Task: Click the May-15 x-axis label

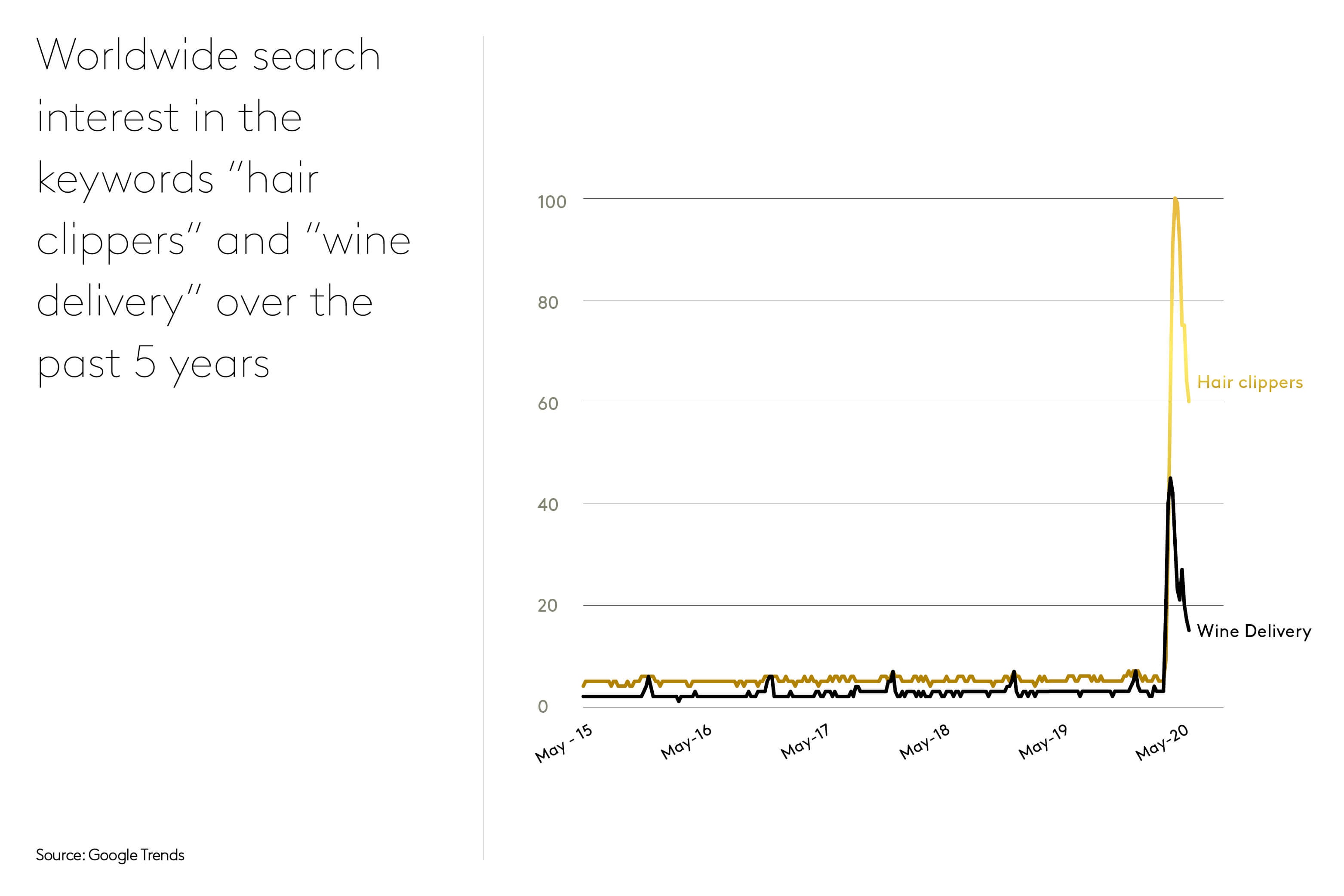Action: (563, 743)
